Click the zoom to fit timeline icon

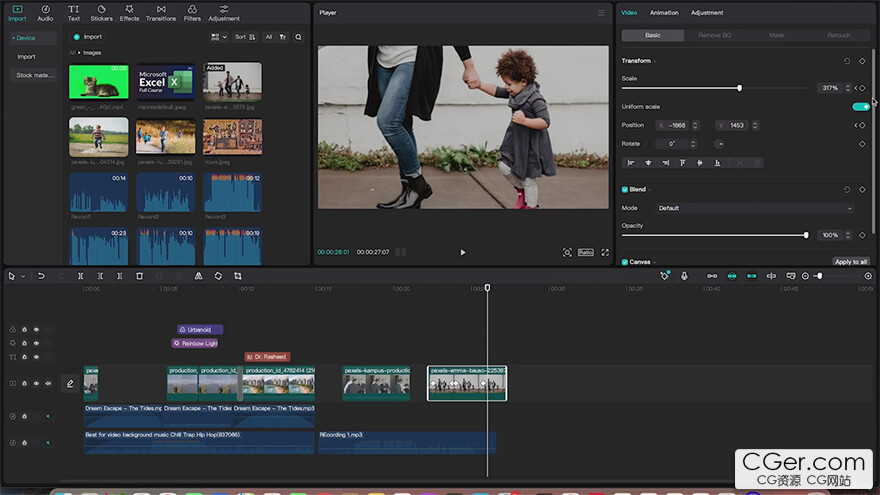pyautogui.click(x=868, y=276)
